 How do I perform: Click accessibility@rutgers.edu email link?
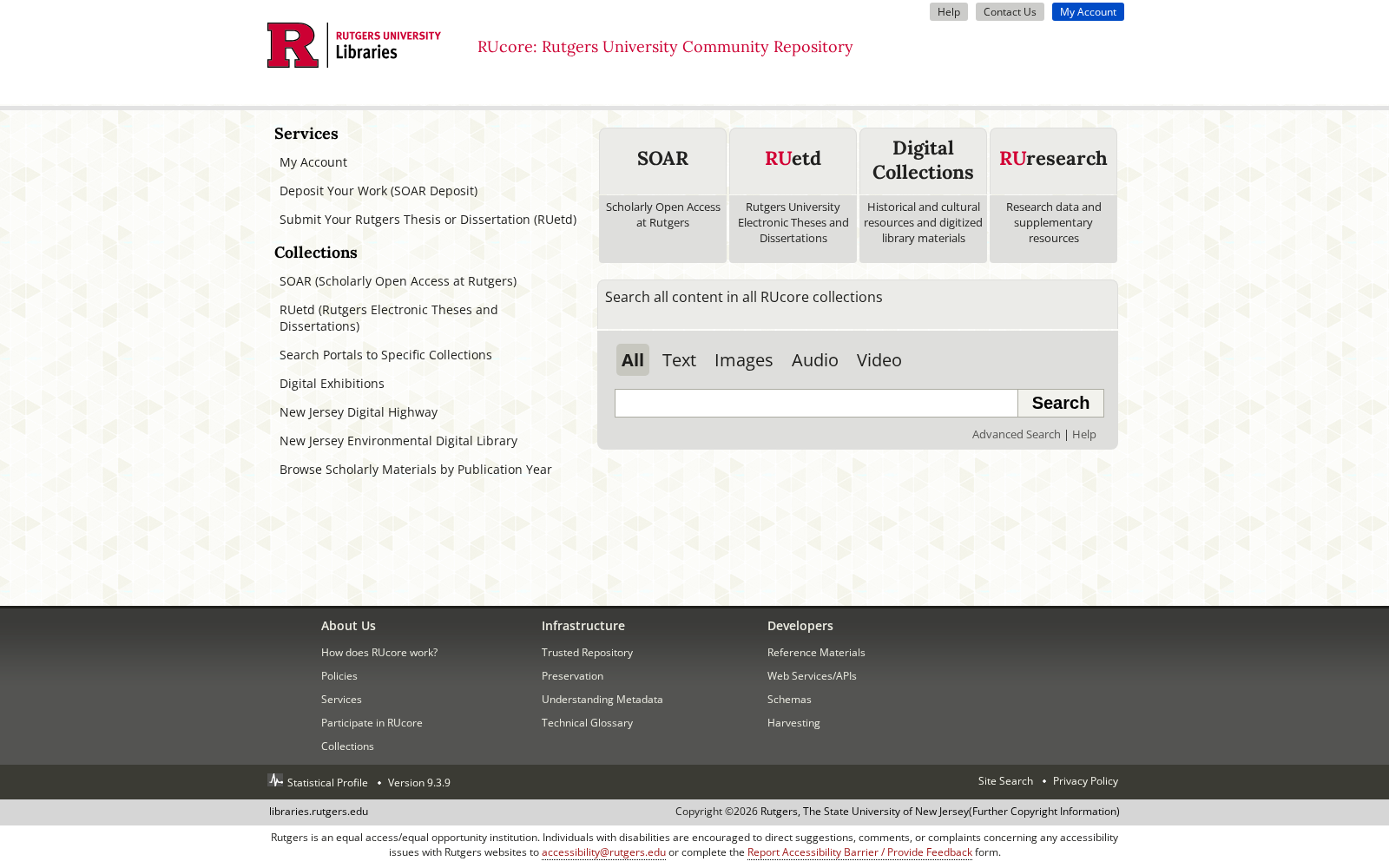pos(603,852)
